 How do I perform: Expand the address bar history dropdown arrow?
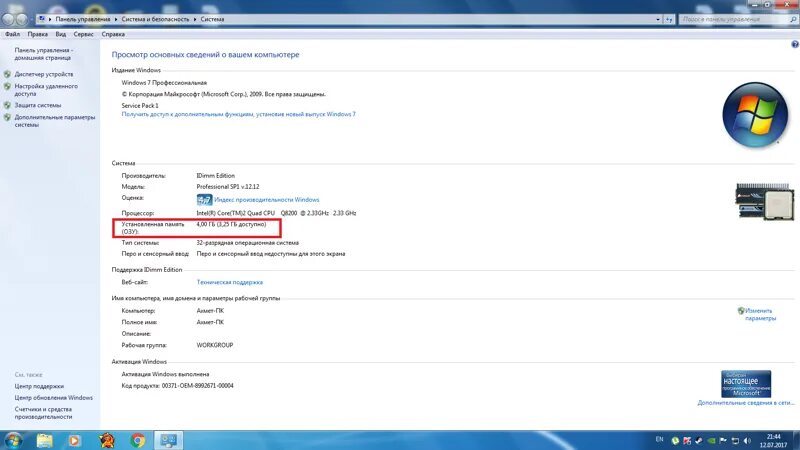pos(658,19)
